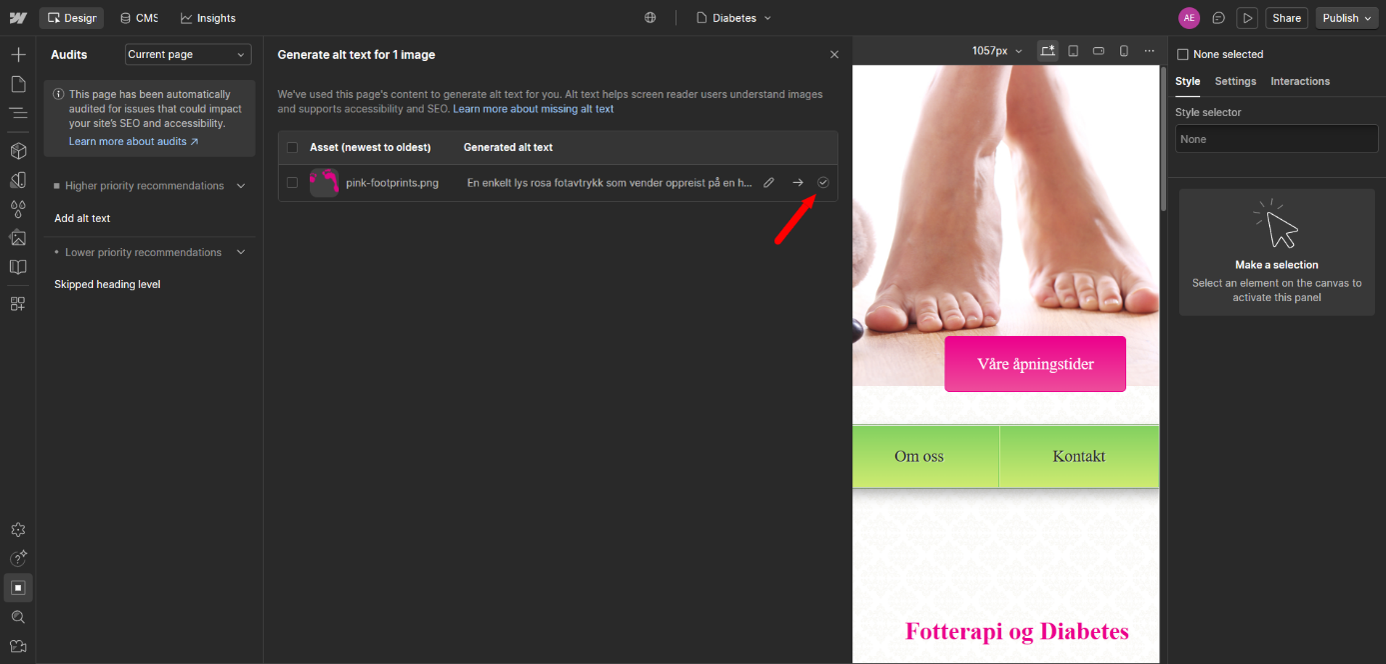
Task: Open the Navigator panel icon
Action: [18, 113]
